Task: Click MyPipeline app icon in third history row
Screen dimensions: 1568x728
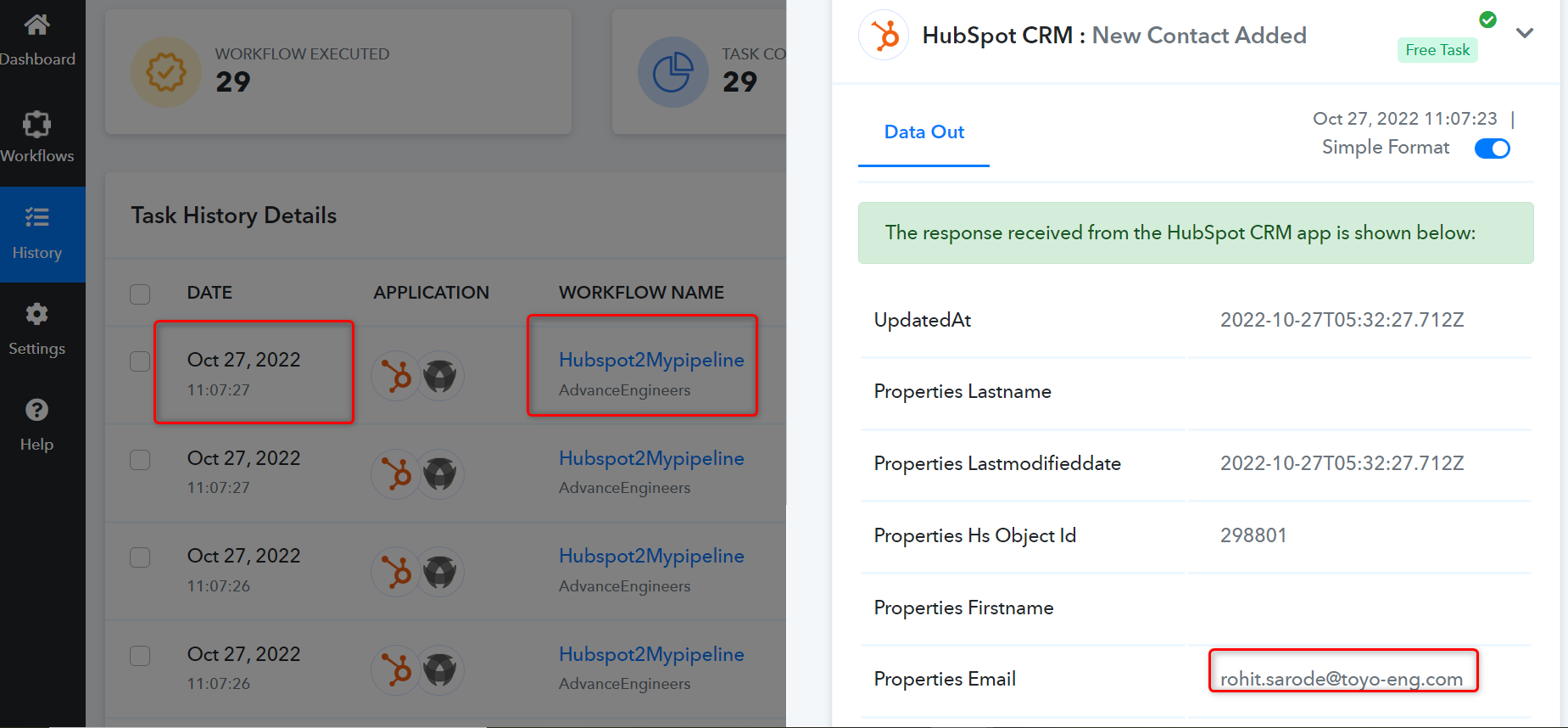Action: coord(440,572)
